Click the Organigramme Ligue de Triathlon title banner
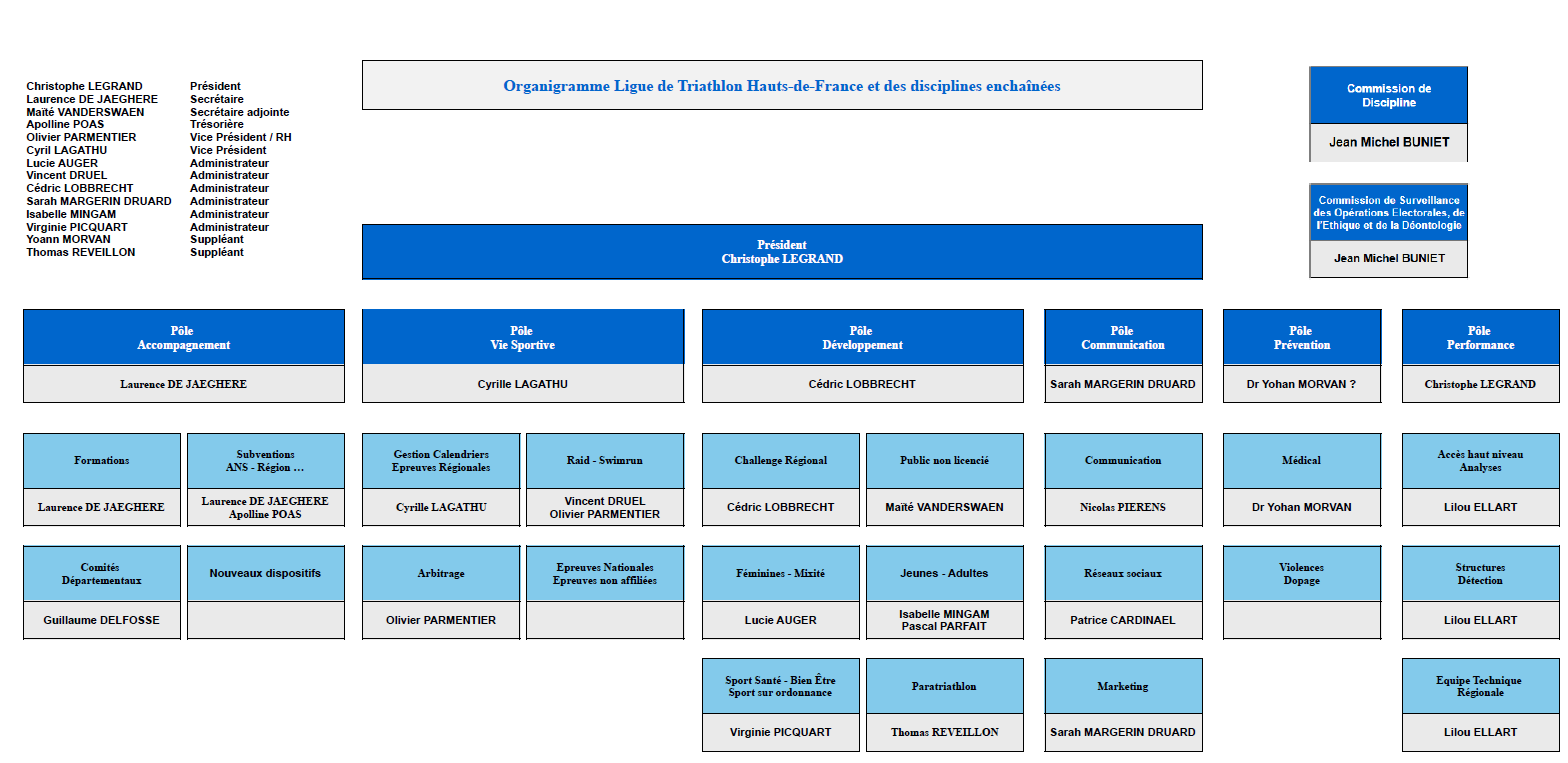The height and width of the screenshot is (763, 1568). (781, 86)
